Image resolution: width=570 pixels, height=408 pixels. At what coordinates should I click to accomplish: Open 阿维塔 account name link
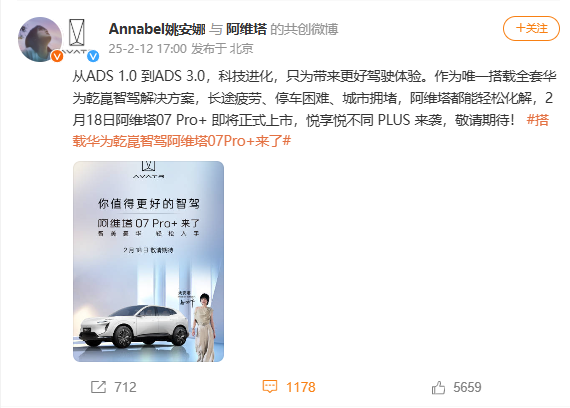pos(246,29)
